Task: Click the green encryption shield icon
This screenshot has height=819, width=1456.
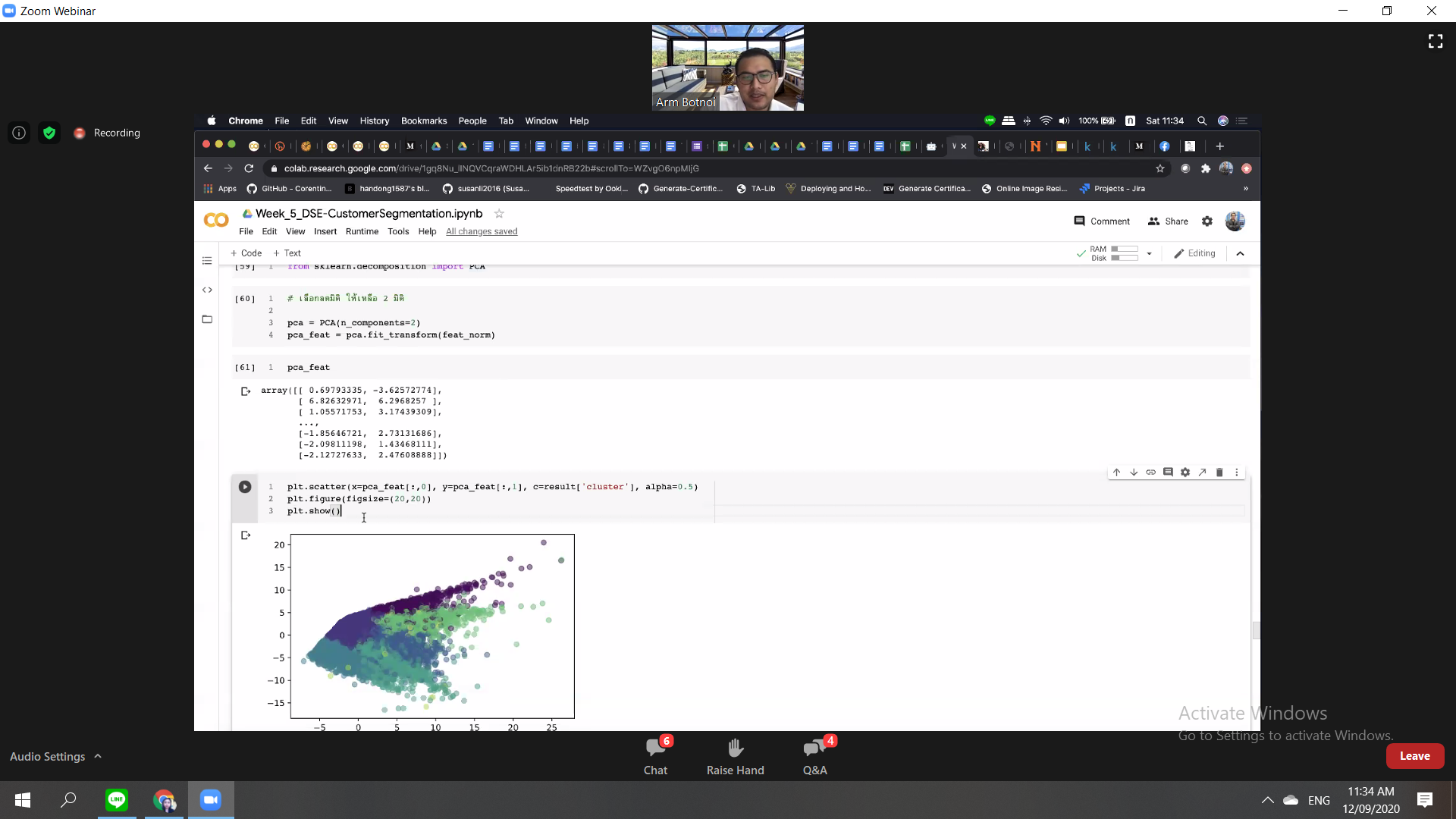Action: pyautogui.click(x=49, y=133)
